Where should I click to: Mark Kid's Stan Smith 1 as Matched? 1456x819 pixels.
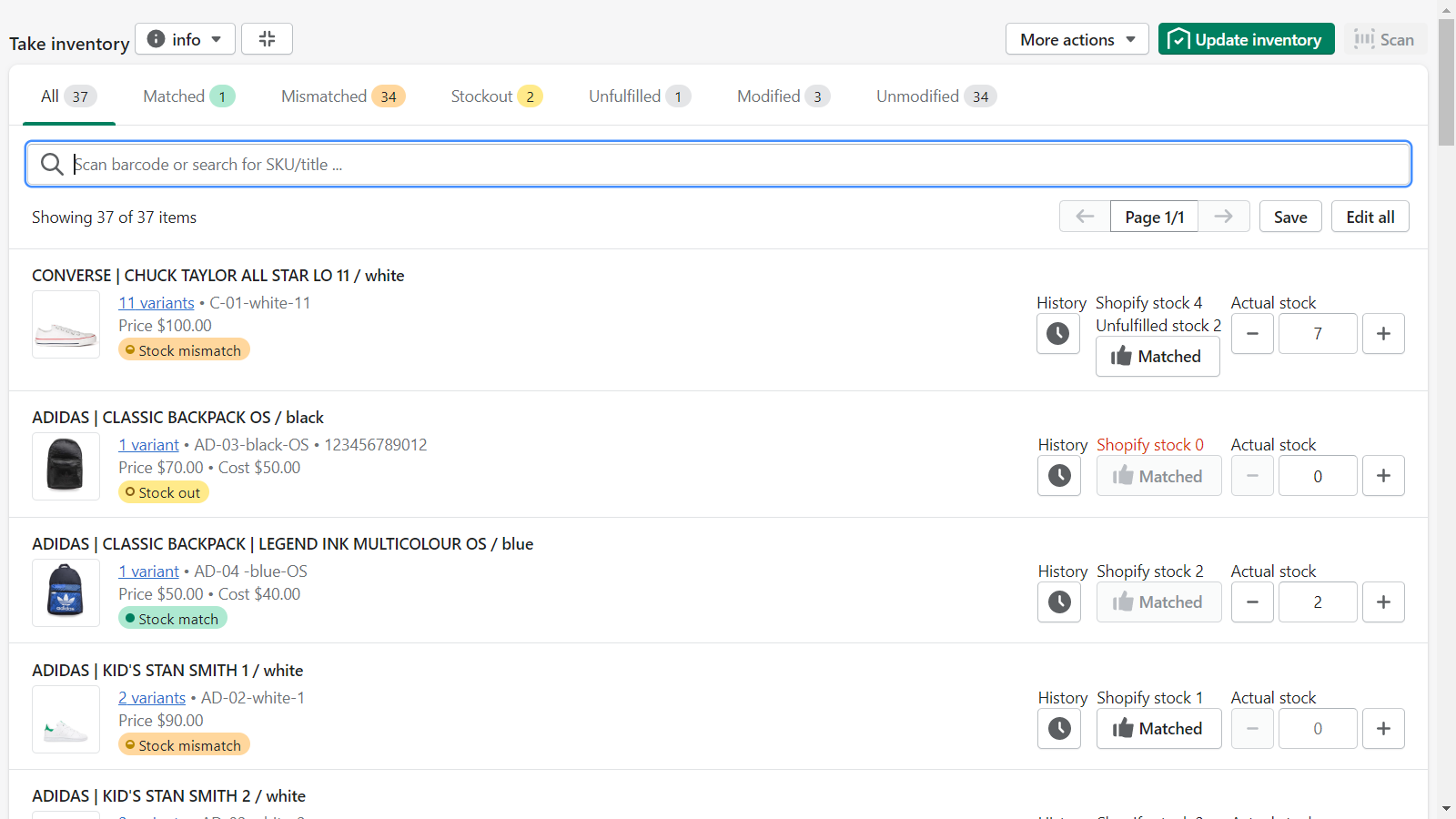pos(1158,728)
